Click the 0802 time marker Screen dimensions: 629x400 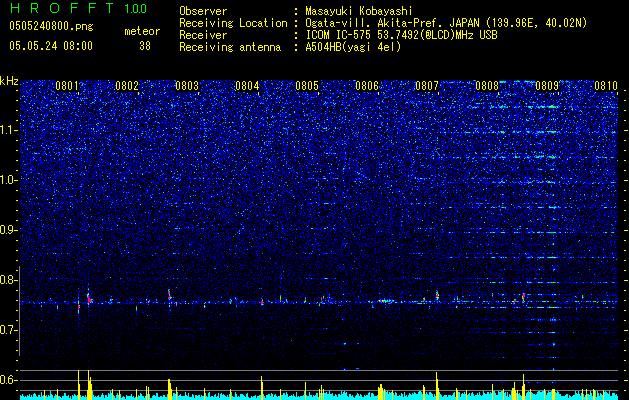point(127,85)
